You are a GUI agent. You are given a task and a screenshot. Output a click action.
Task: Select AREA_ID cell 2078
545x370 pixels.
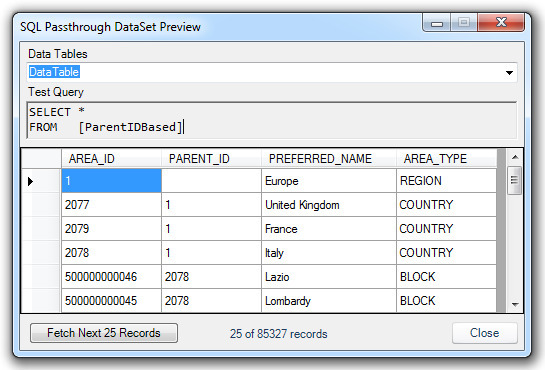pos(111,253)
